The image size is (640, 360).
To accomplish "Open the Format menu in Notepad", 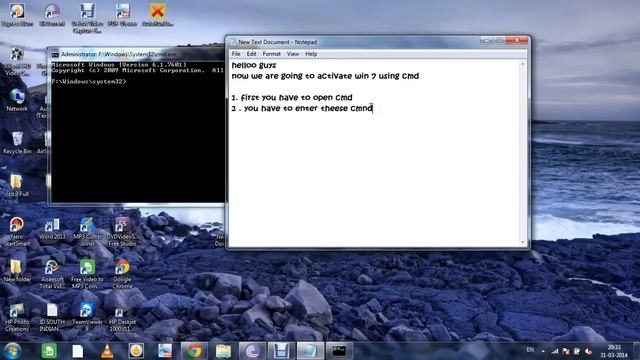I will (271, 54).
